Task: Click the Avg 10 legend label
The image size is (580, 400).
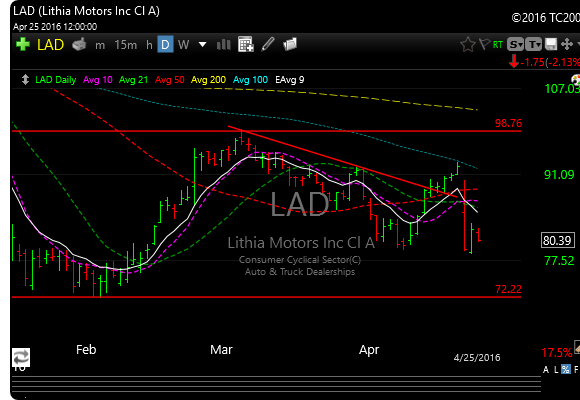Action: (98, 80)
